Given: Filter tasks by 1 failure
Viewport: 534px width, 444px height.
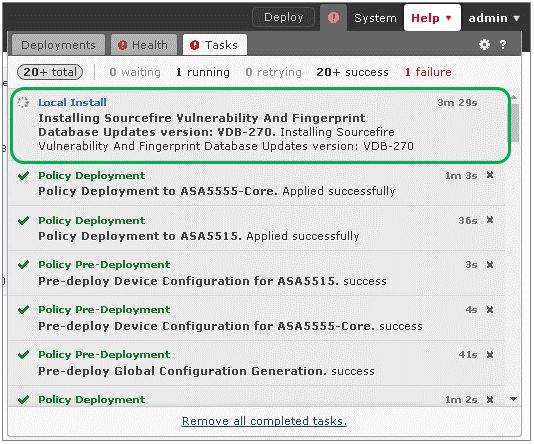Looking at the screenshot, I should 428,72.
